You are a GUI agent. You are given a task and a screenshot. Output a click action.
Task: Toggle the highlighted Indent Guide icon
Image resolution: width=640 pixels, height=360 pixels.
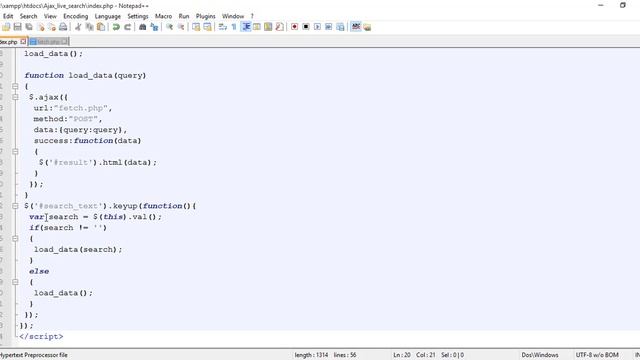point(246,27)
